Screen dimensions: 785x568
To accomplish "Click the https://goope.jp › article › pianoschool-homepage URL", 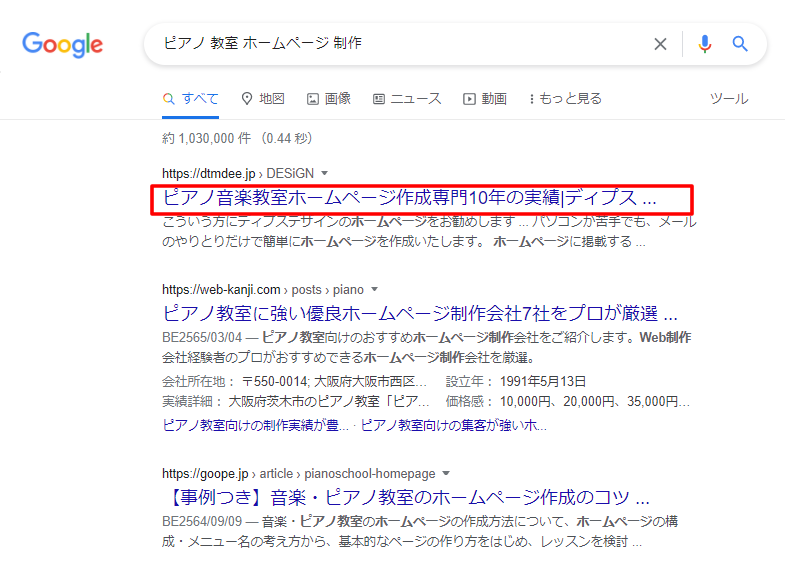I will click(x=299, y=474).
